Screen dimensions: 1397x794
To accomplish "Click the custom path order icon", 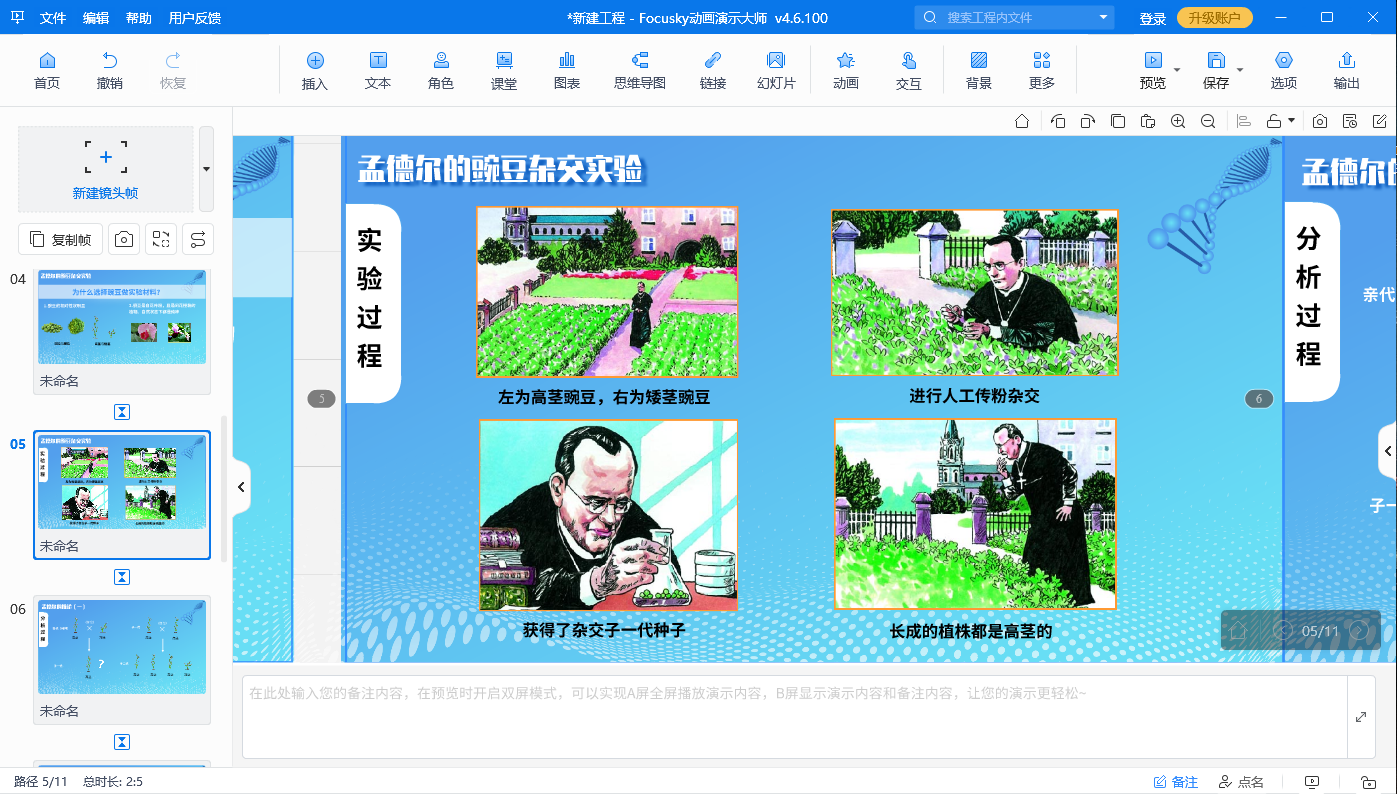I will (x=198, y=239).
